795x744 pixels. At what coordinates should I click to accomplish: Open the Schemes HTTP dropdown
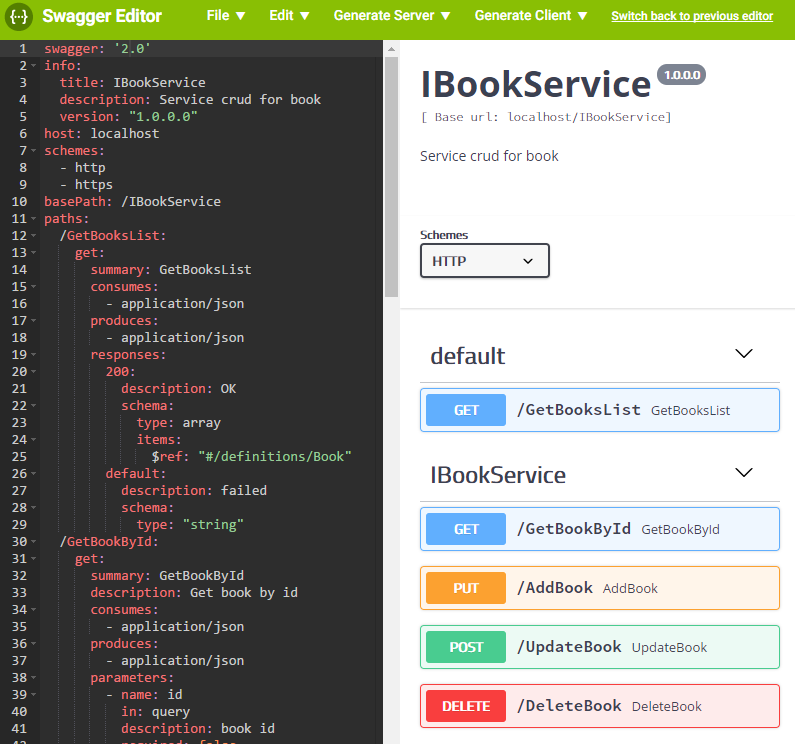pos(485,261)
